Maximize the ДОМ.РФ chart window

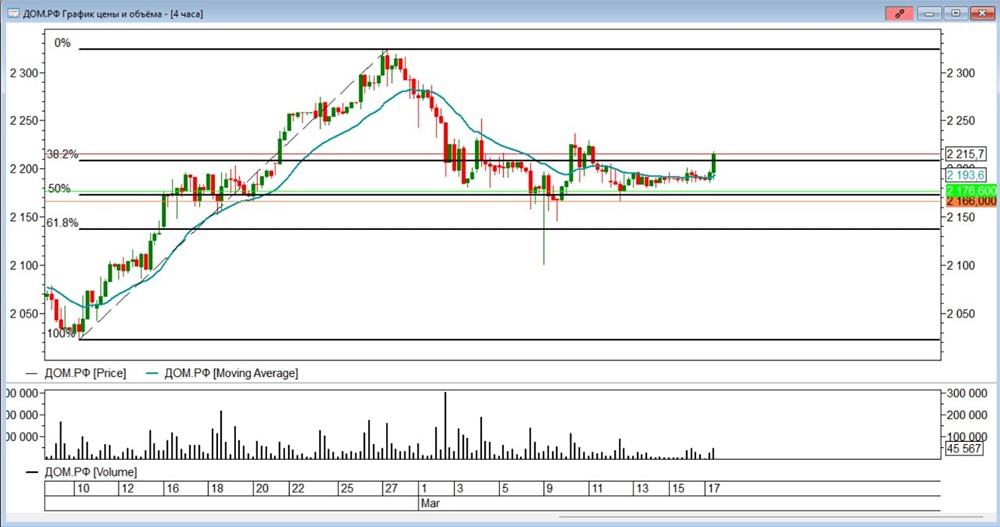pyautogui.click(x=955, y=13)
